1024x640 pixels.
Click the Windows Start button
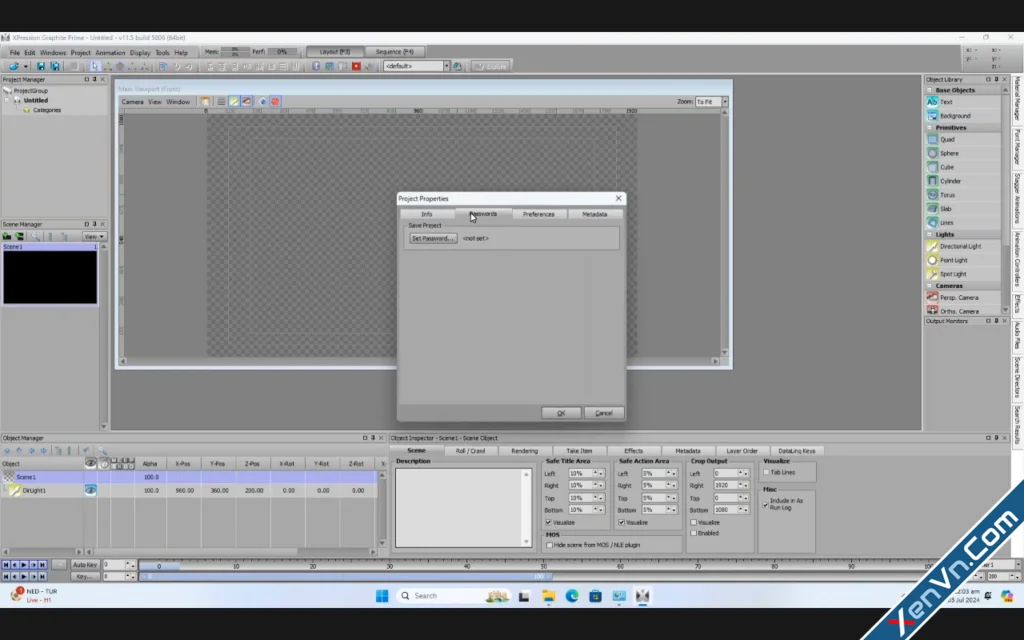point(382,596)
